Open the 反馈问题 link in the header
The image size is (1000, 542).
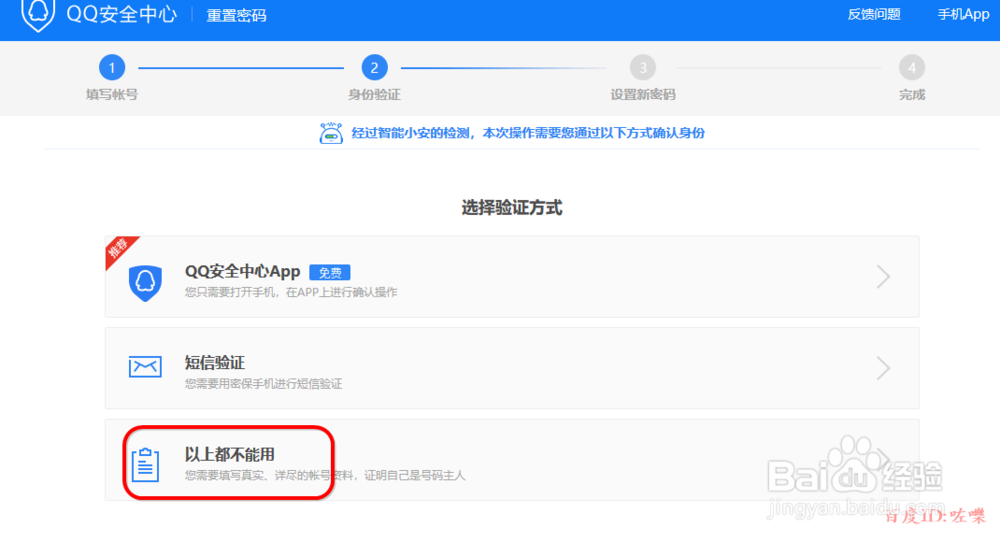[874, 14]
